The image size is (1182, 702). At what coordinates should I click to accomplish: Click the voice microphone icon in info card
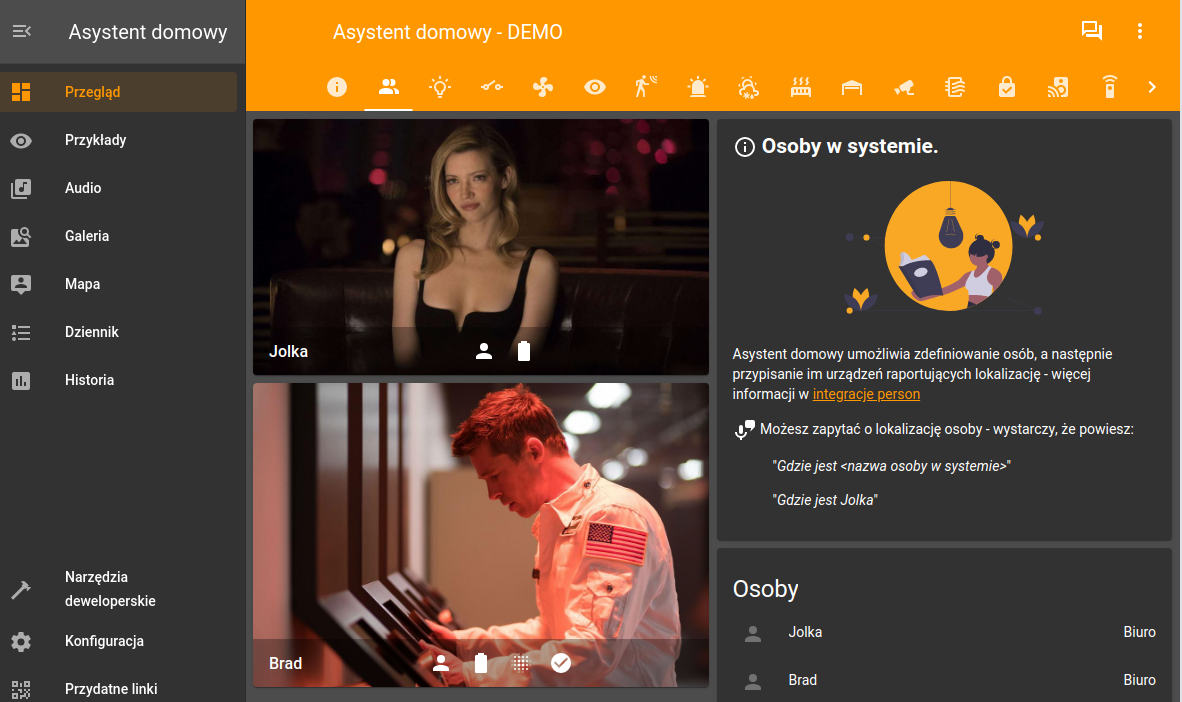(x=745, y=430)
